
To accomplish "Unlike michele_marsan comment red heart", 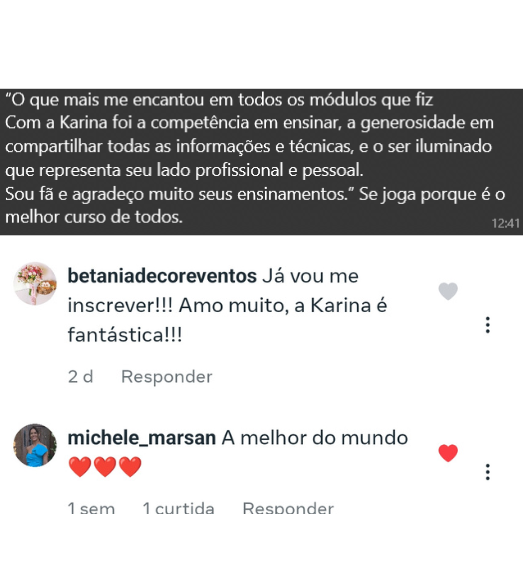I will click(x=448, y=453).
